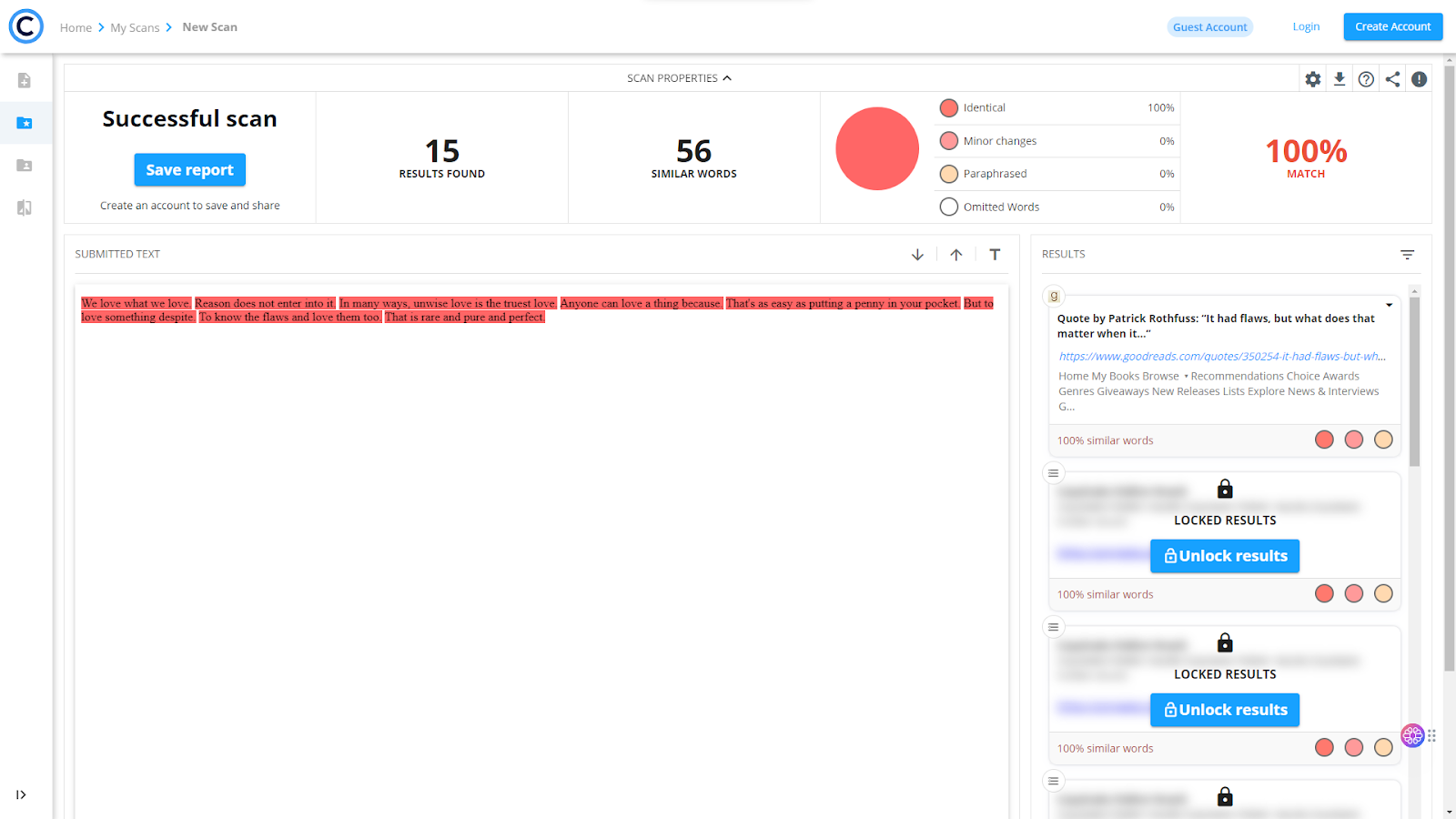The image size is (1456, 819).
Task: Toggle the Minor changes match type circle
Action: point(949,141)
